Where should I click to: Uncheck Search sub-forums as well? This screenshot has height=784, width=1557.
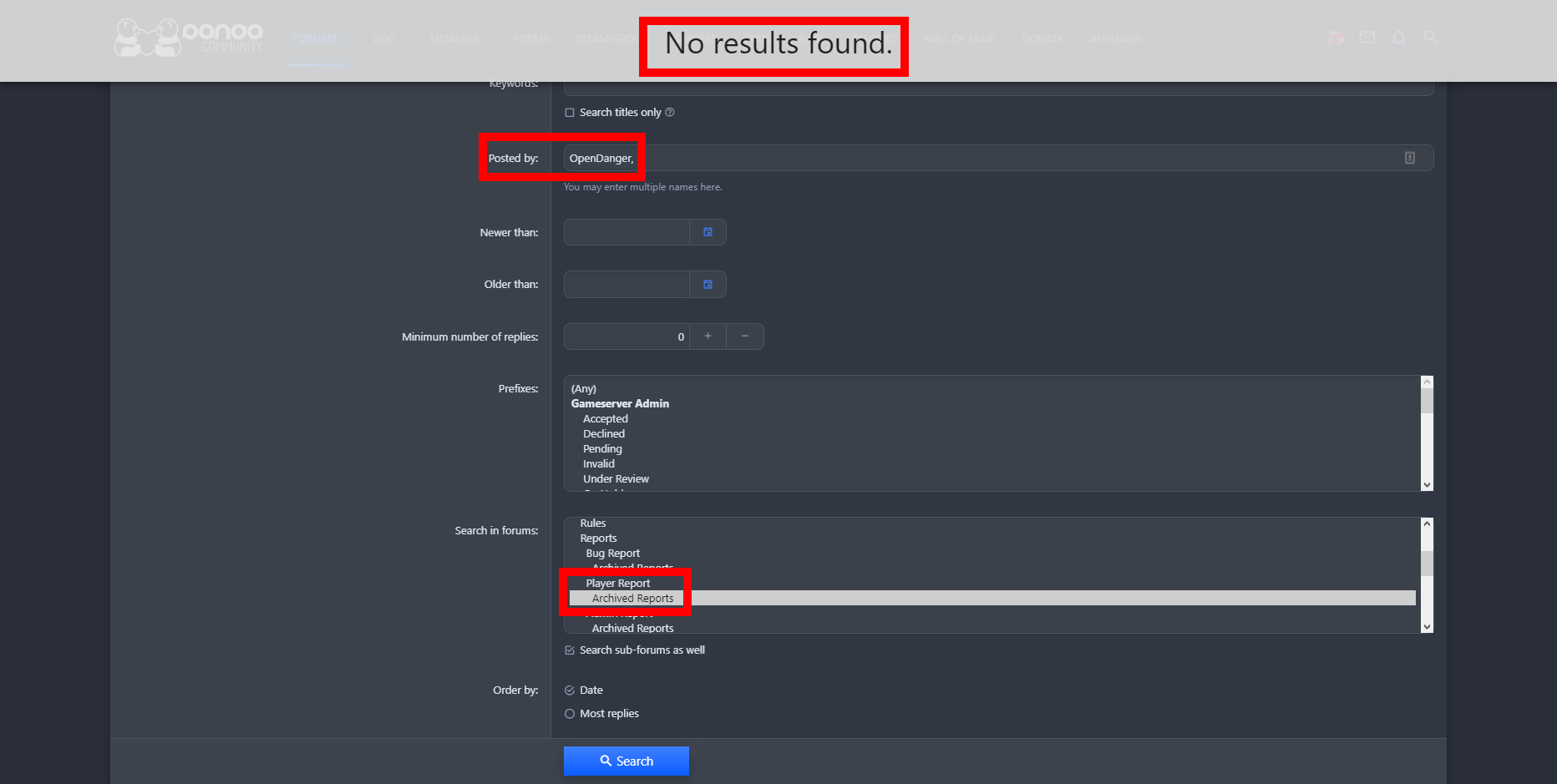[570, 650]
